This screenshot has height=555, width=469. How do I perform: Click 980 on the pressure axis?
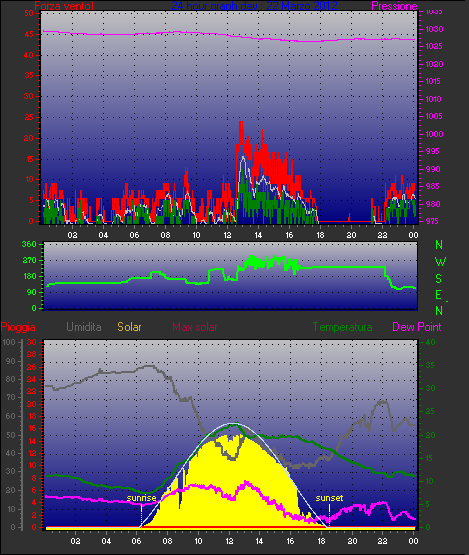coord(433,204)
